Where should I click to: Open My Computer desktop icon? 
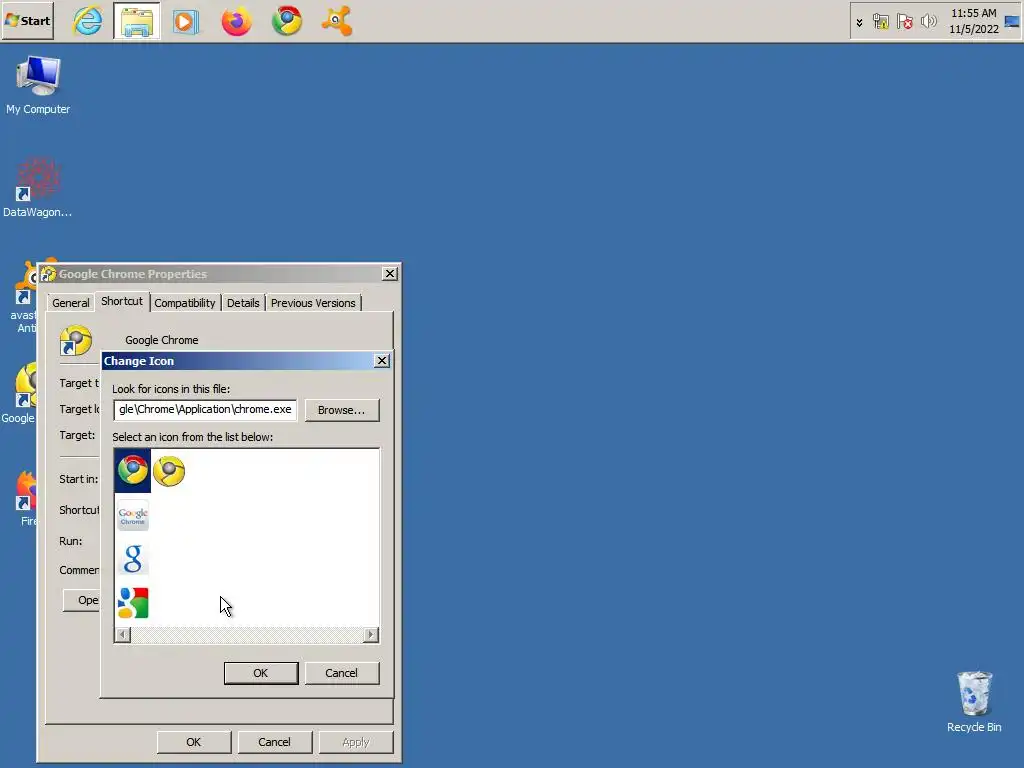tap(38, 85)
